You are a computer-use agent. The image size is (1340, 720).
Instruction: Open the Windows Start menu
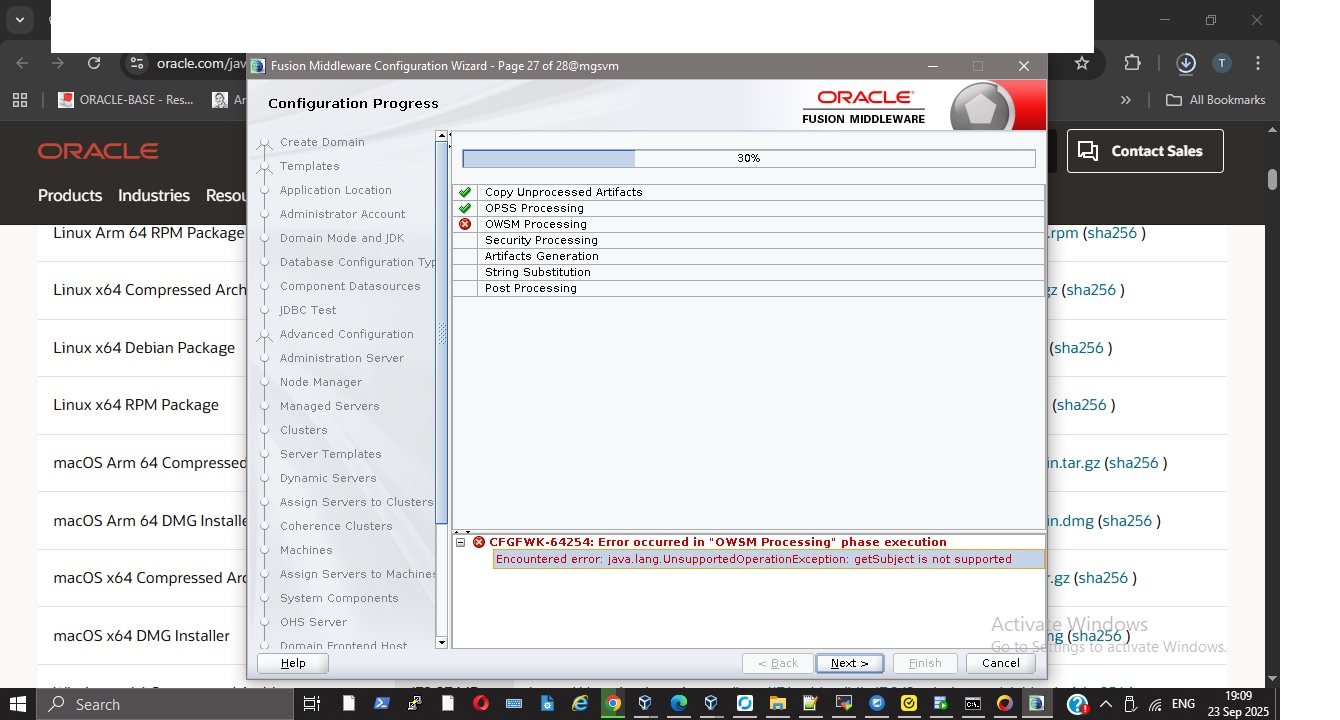(17, 704)
